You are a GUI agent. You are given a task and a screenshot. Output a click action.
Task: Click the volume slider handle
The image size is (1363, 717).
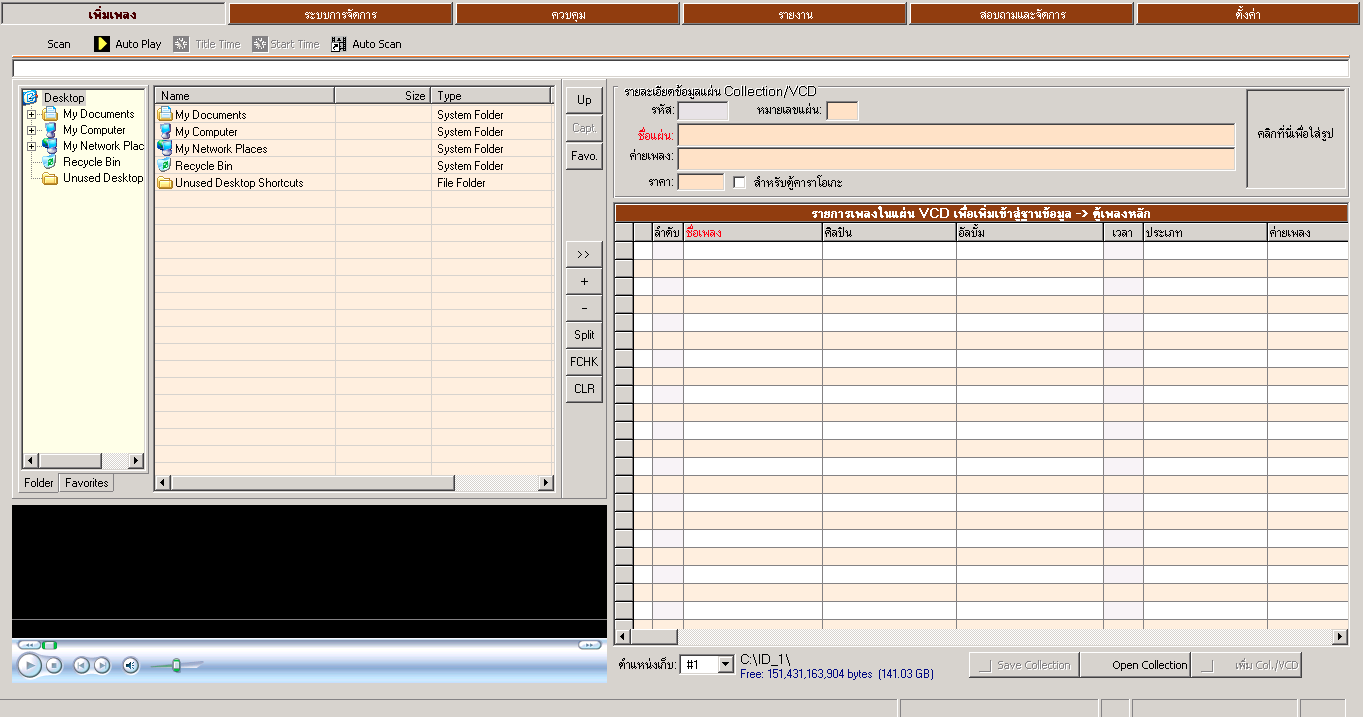click(x=176, y=665)
